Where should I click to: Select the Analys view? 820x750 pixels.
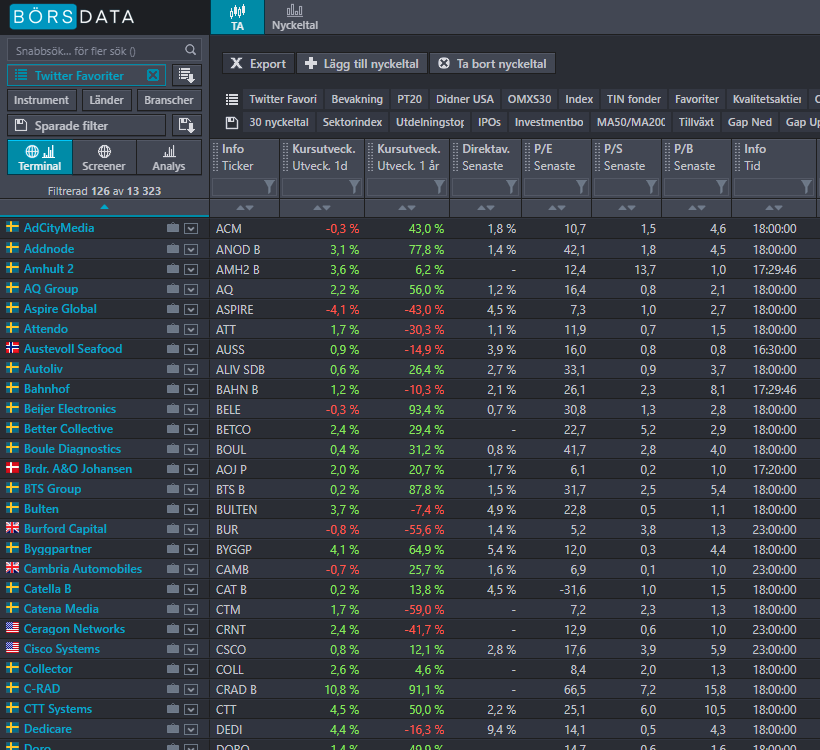click(x=169, y=157)
